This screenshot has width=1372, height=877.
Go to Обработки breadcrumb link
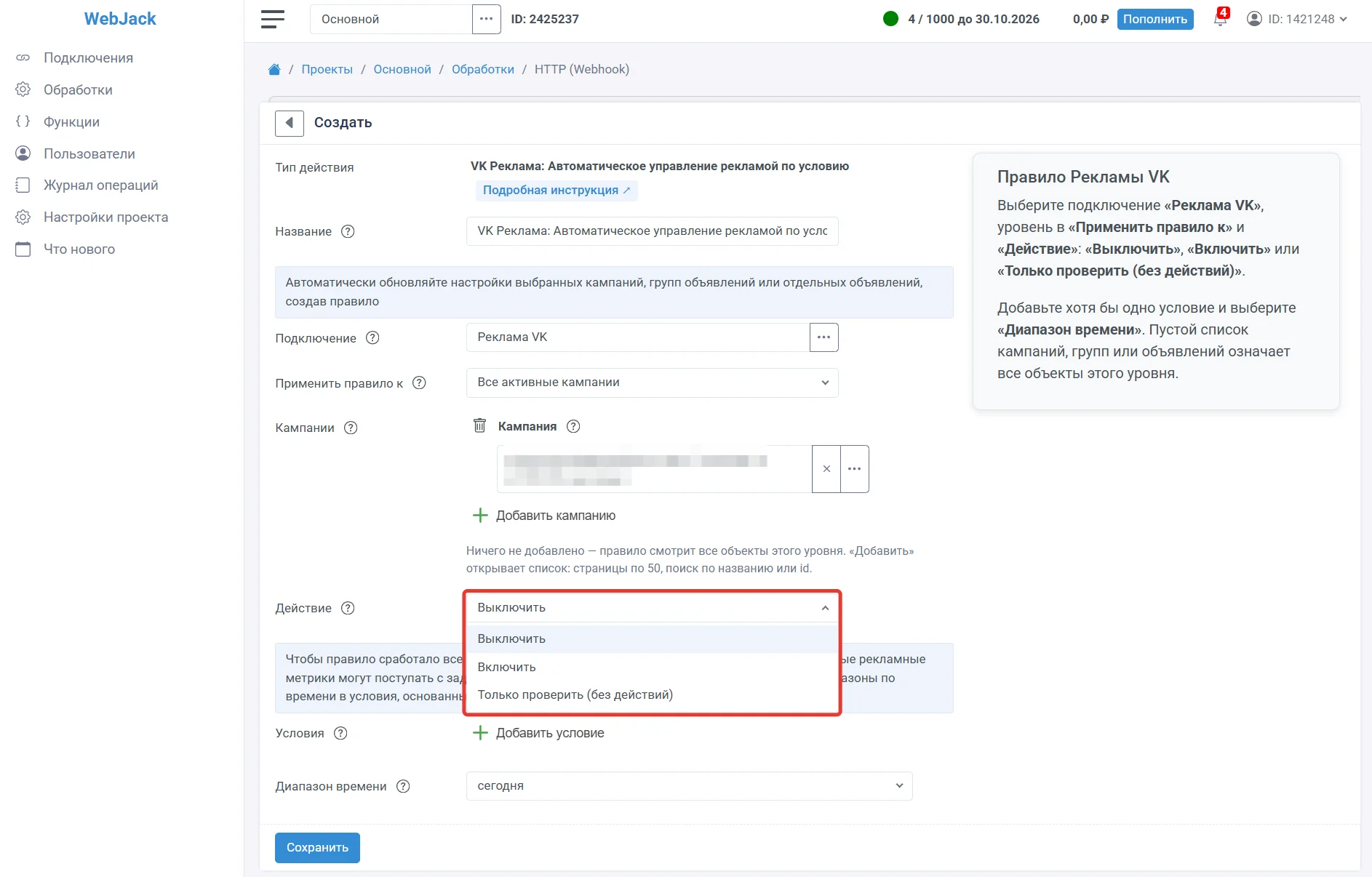pos(483,70)
